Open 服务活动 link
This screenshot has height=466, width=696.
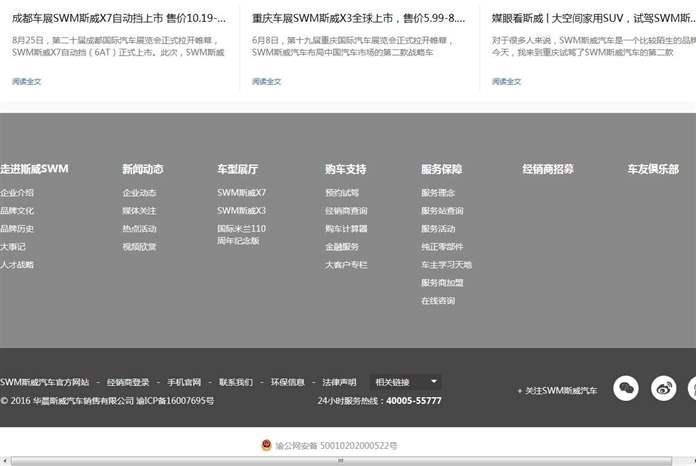pos(438,229)
